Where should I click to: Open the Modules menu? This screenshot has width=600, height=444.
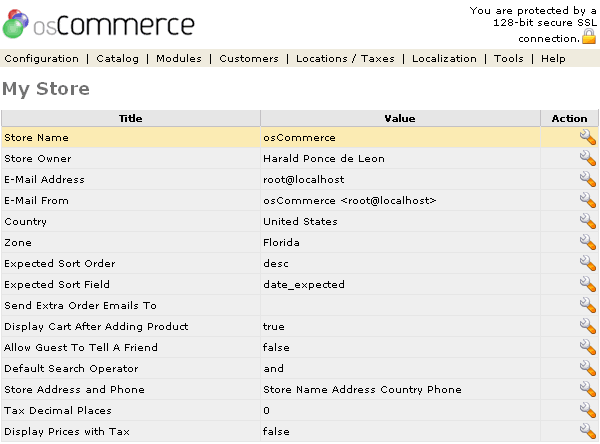pyautogui.click(x=179, y=59)
